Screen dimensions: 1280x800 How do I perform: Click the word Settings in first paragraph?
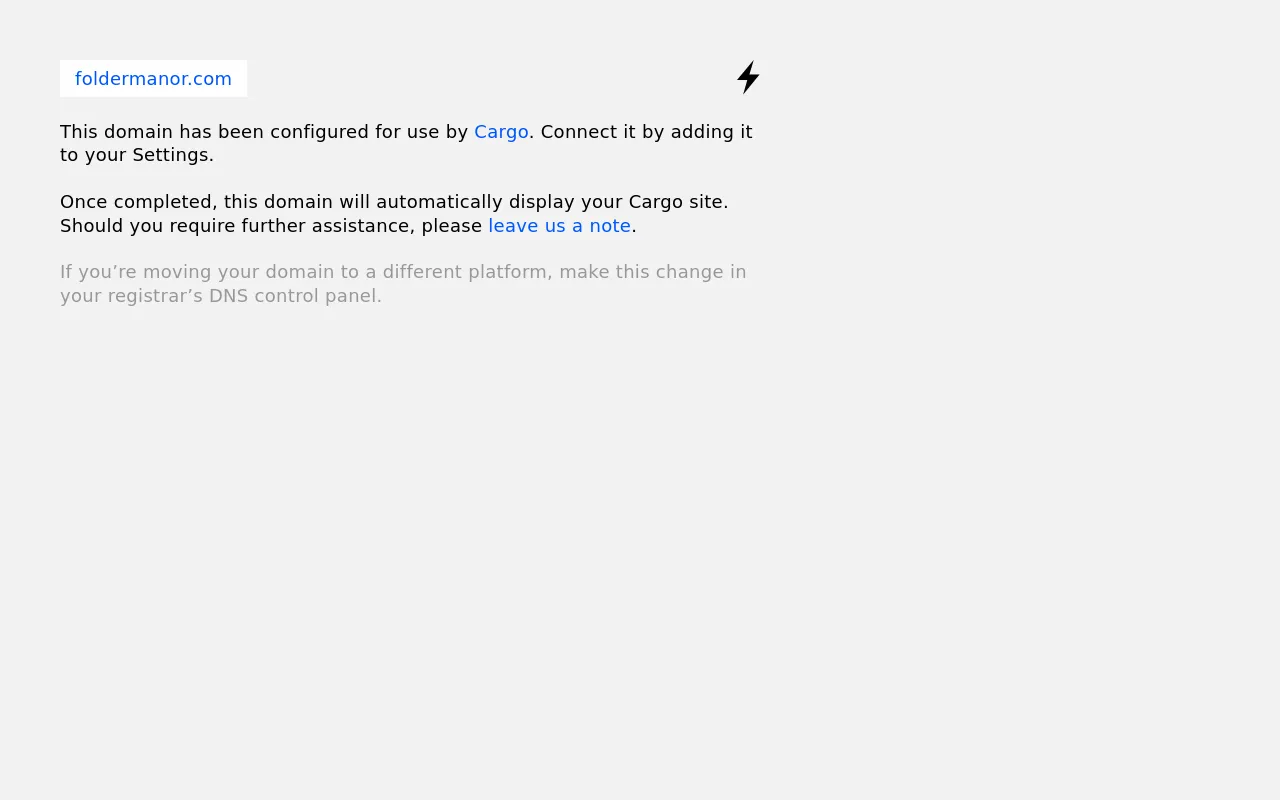point(170,155)
